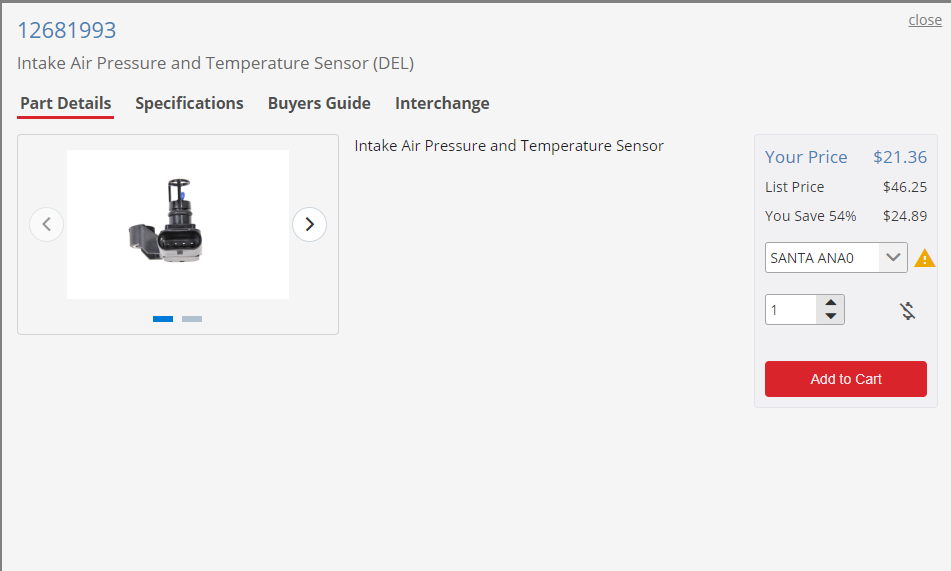Open the Buyers Guide tab
The width and height of the screenshot is (951, 571).
[319, 103]
